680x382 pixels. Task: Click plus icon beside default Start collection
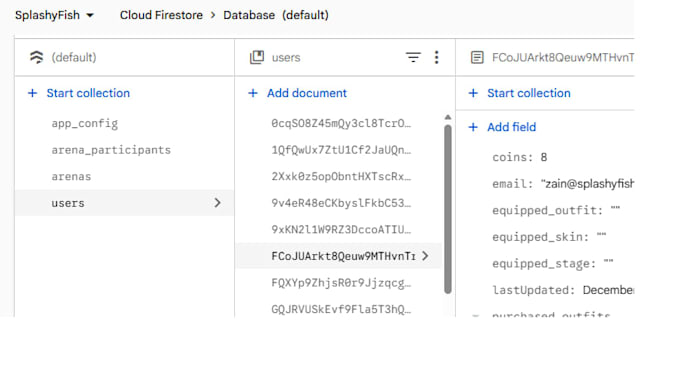coord(33,93)
